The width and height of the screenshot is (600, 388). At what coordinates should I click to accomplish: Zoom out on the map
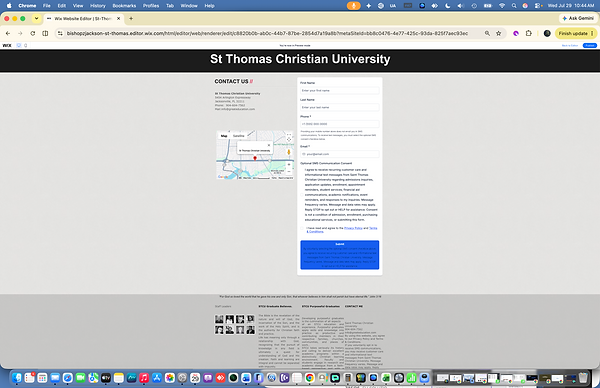(x=289, y=171)
